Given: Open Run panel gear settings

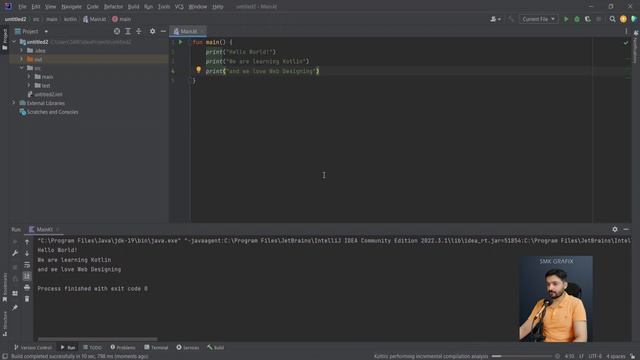Looking at the screenshot, I should (615, 229).
